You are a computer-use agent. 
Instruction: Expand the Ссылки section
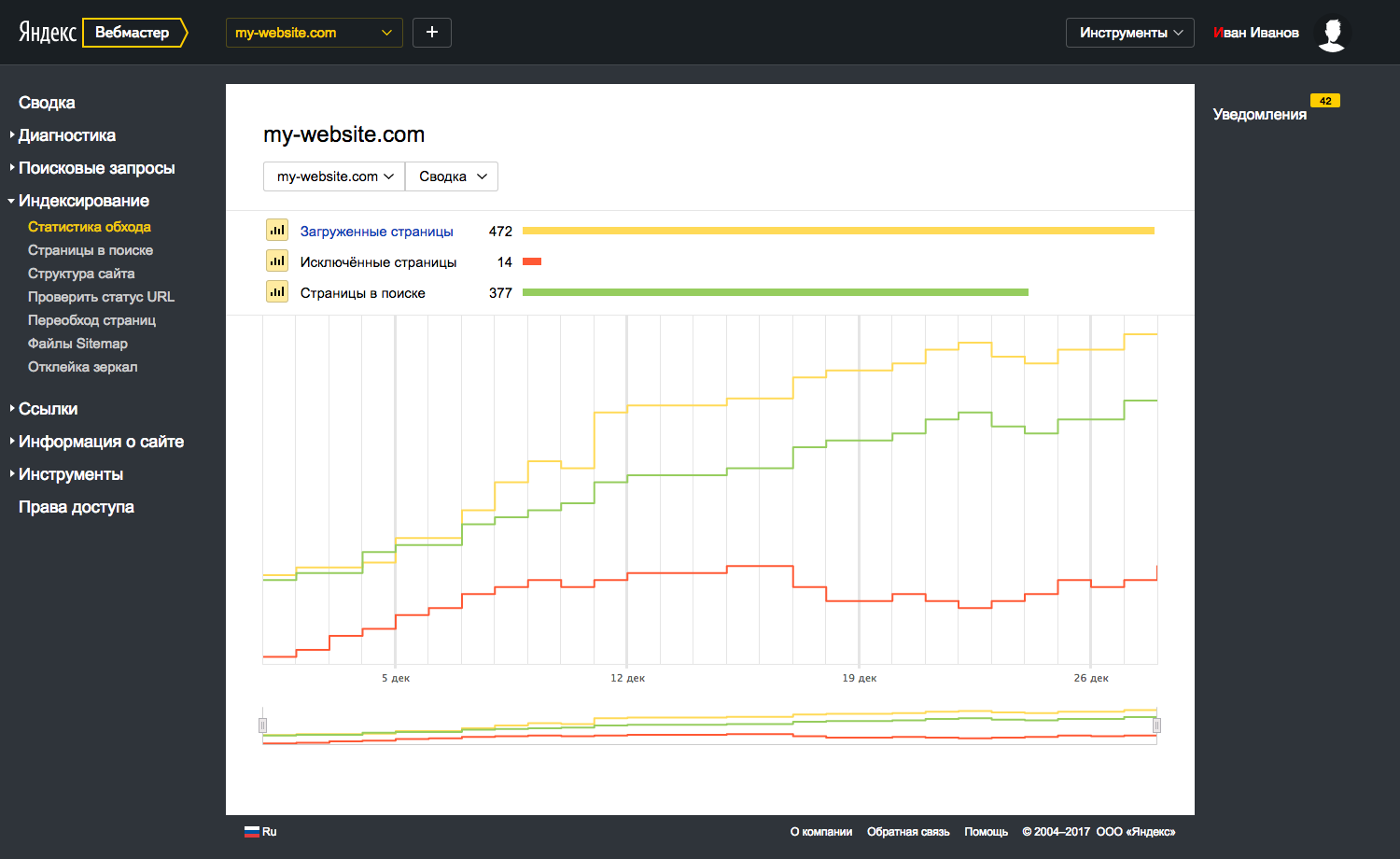(x=48, y=409)
